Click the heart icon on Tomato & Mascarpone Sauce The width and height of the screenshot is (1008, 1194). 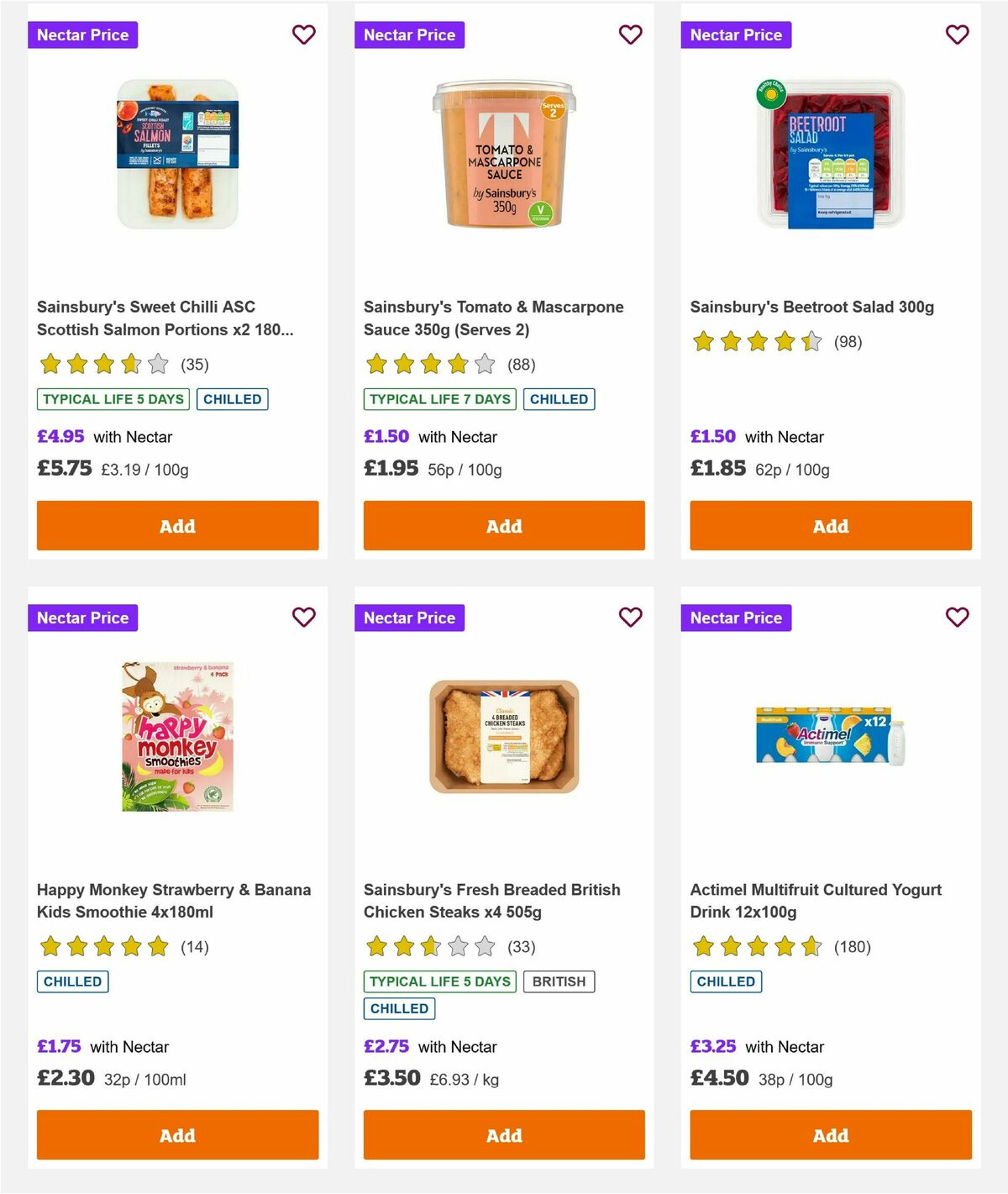click(630, 34)
